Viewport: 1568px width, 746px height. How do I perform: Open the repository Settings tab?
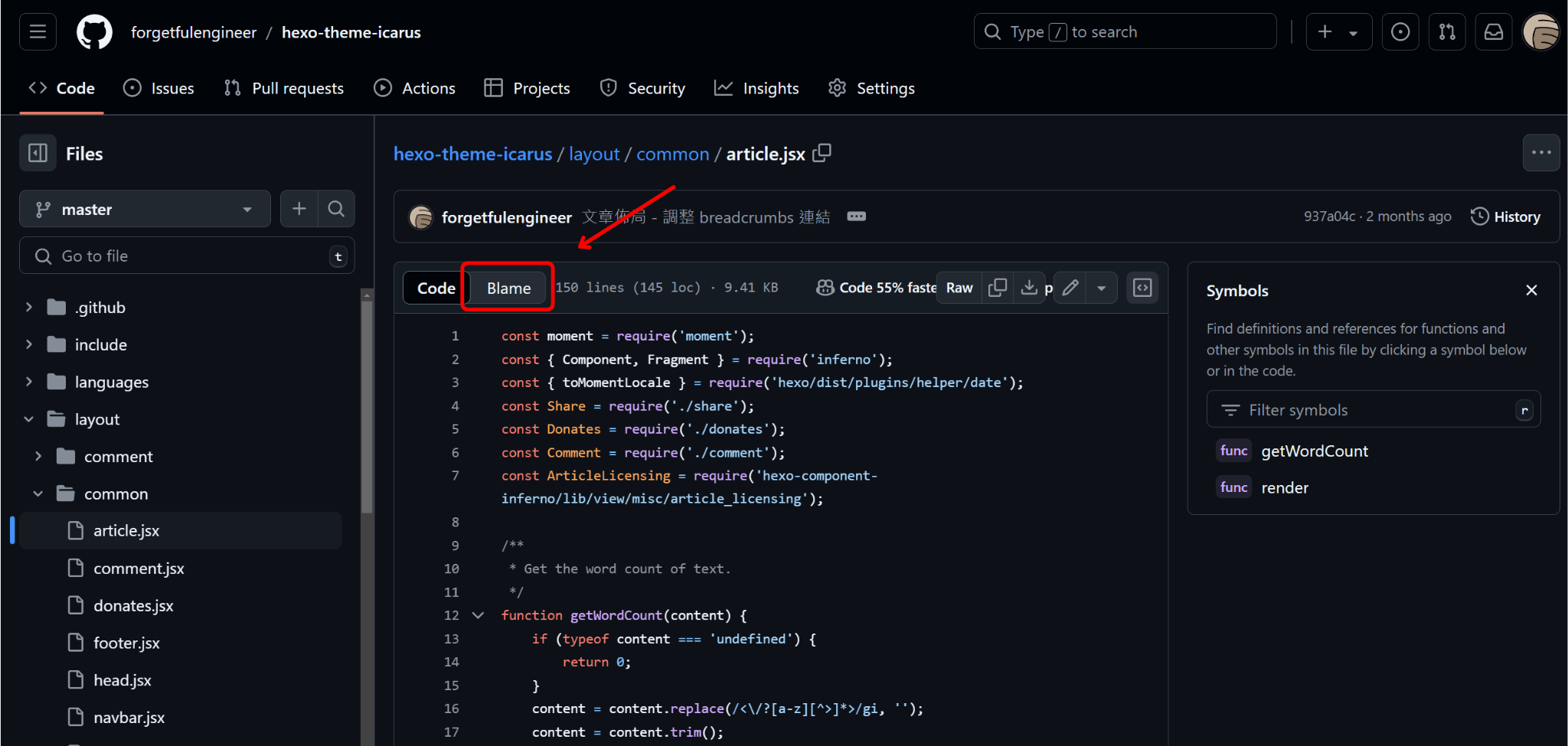[x=871, y=88]
